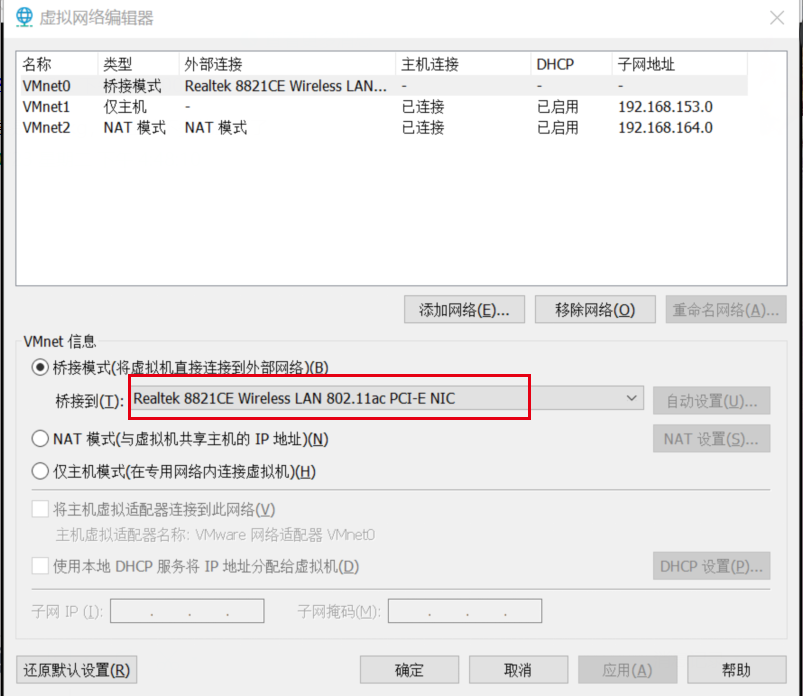Click subnet address 192.168.153.0 cell
The width and height of the screenshot is (803, 696).
665,107
